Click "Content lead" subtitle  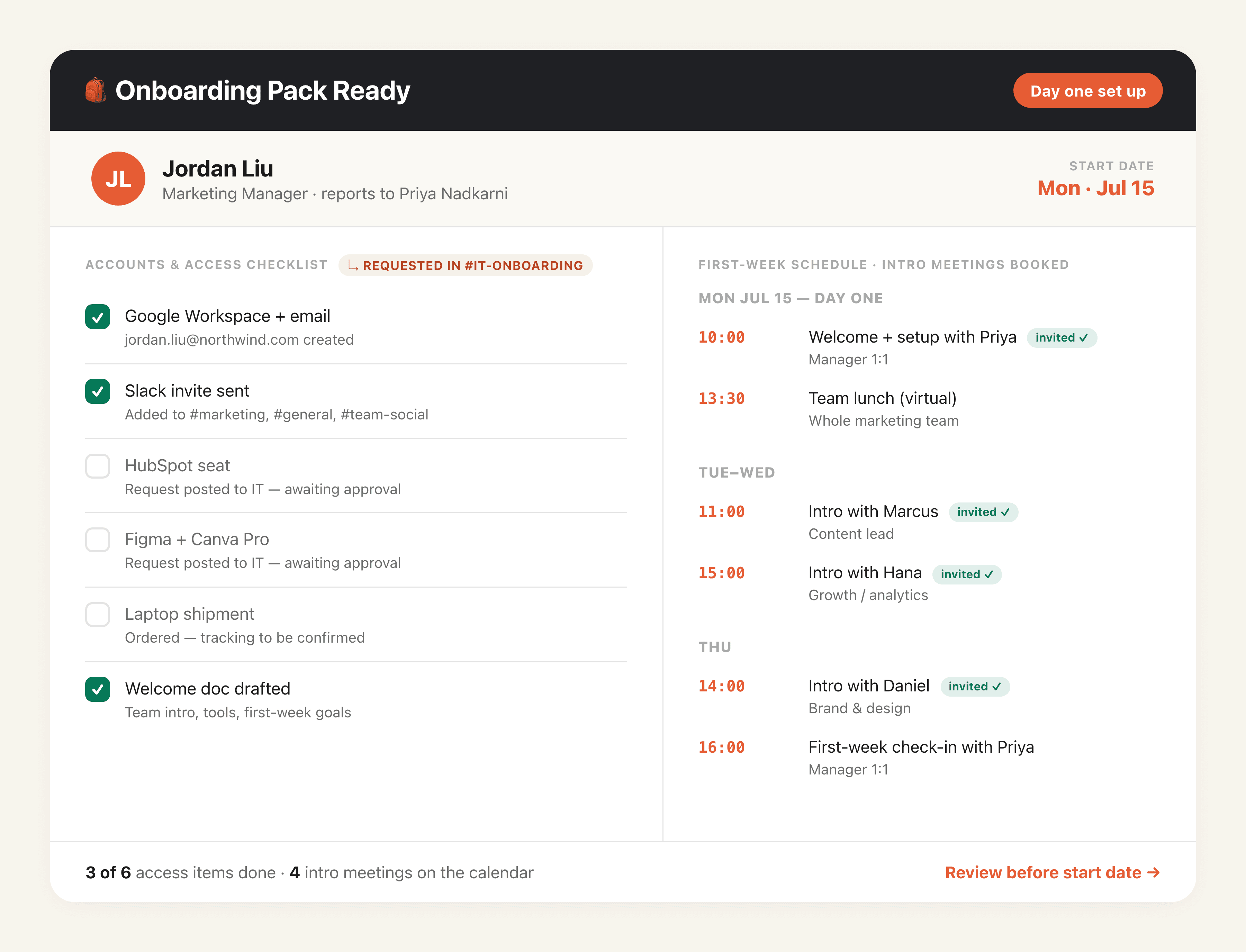coord(851,534)
